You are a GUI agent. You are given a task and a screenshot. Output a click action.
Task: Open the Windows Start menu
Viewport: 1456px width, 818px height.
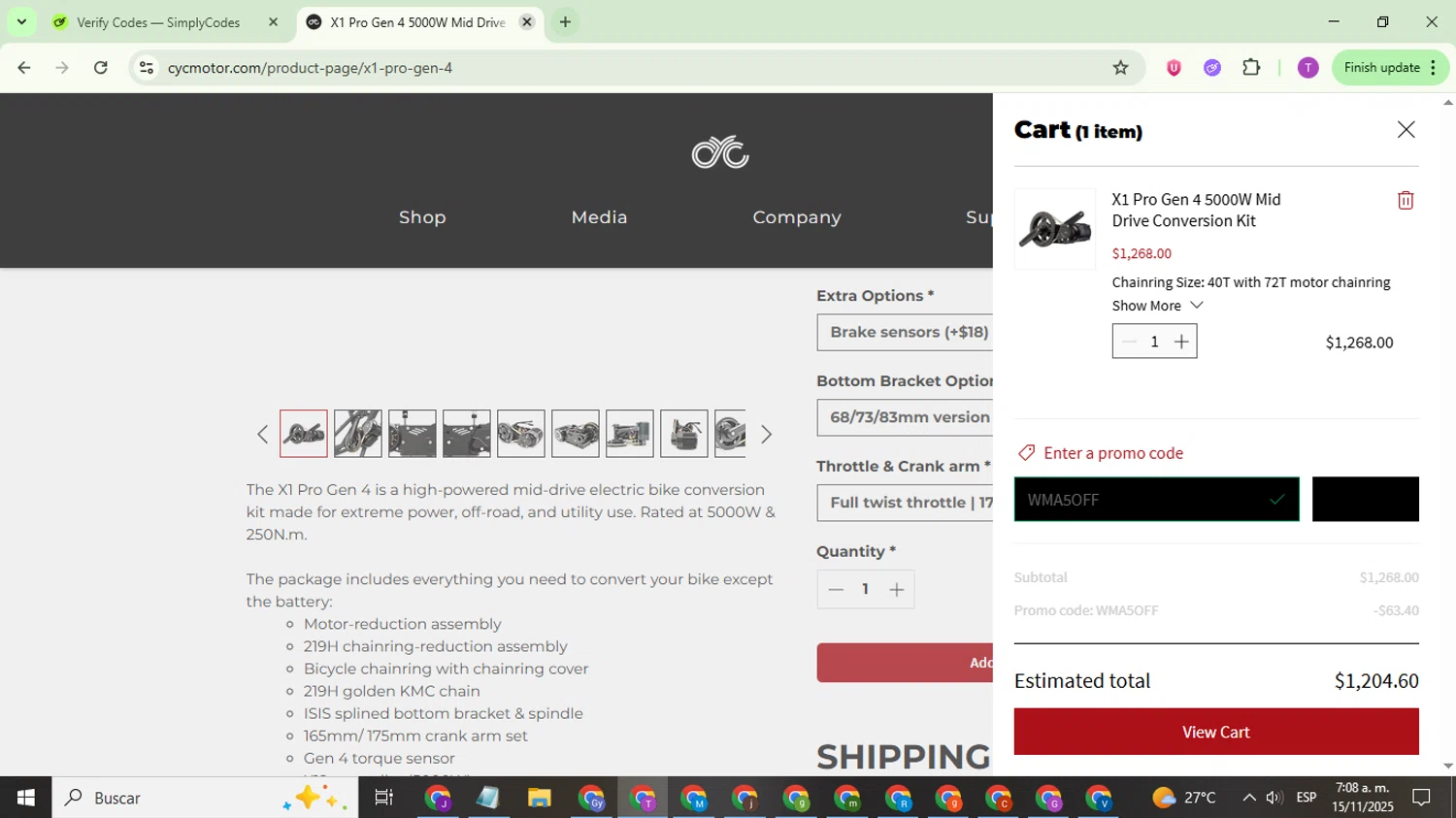coord(25,798)
